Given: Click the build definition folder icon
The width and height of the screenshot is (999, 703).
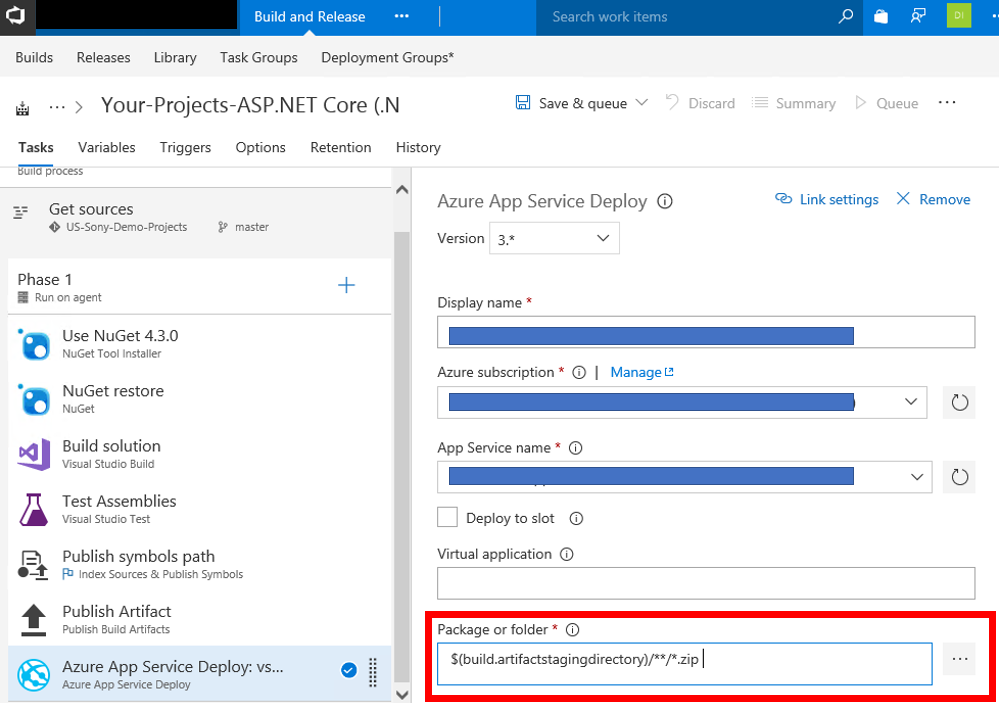Looking at the screenshot, I should (x=22, y=108).
